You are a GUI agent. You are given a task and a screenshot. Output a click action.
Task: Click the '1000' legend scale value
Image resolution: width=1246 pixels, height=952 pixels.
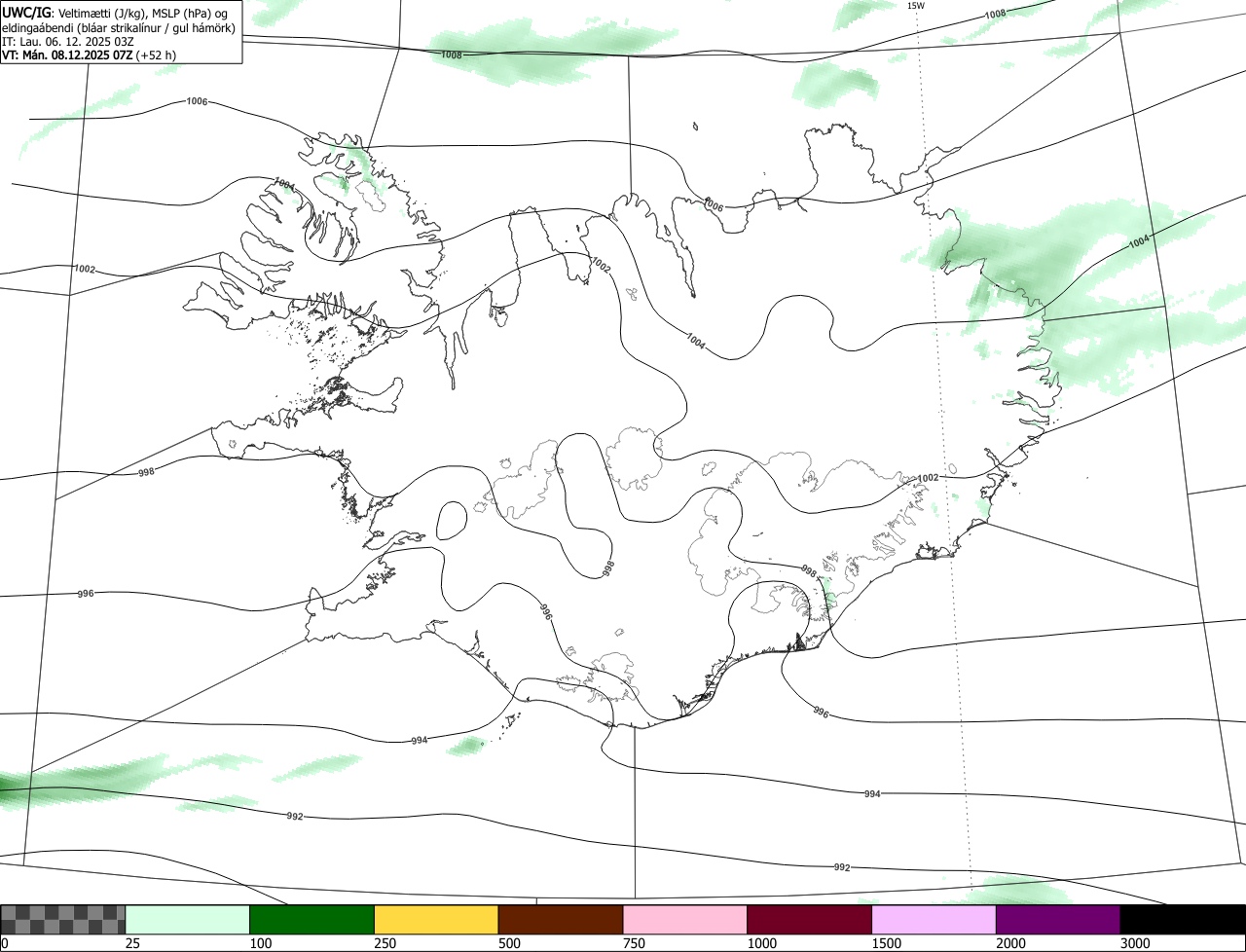[x=762, y=943]
